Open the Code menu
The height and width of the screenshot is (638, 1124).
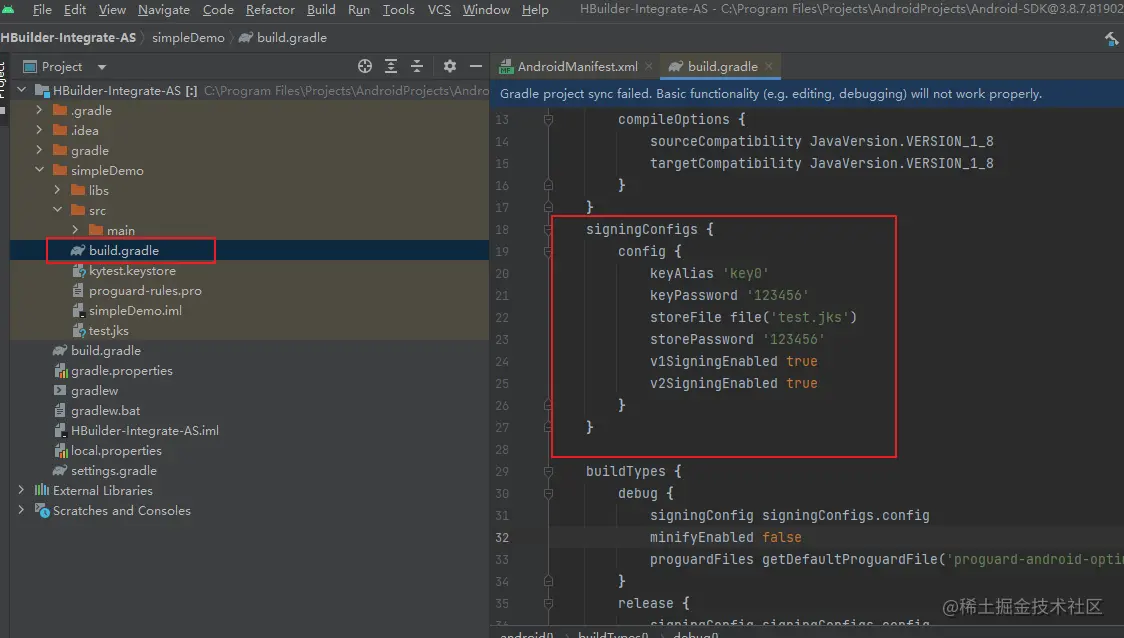[218, 9]
